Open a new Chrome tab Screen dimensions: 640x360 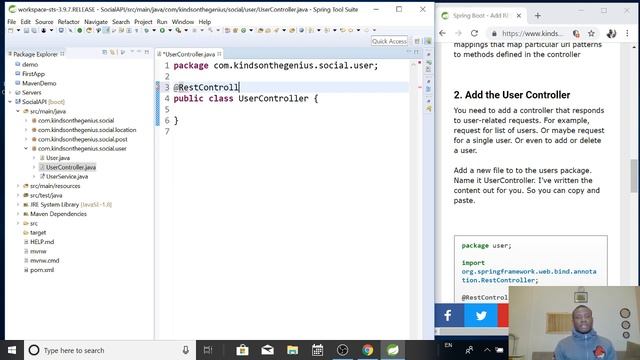(x=538, y=16)
